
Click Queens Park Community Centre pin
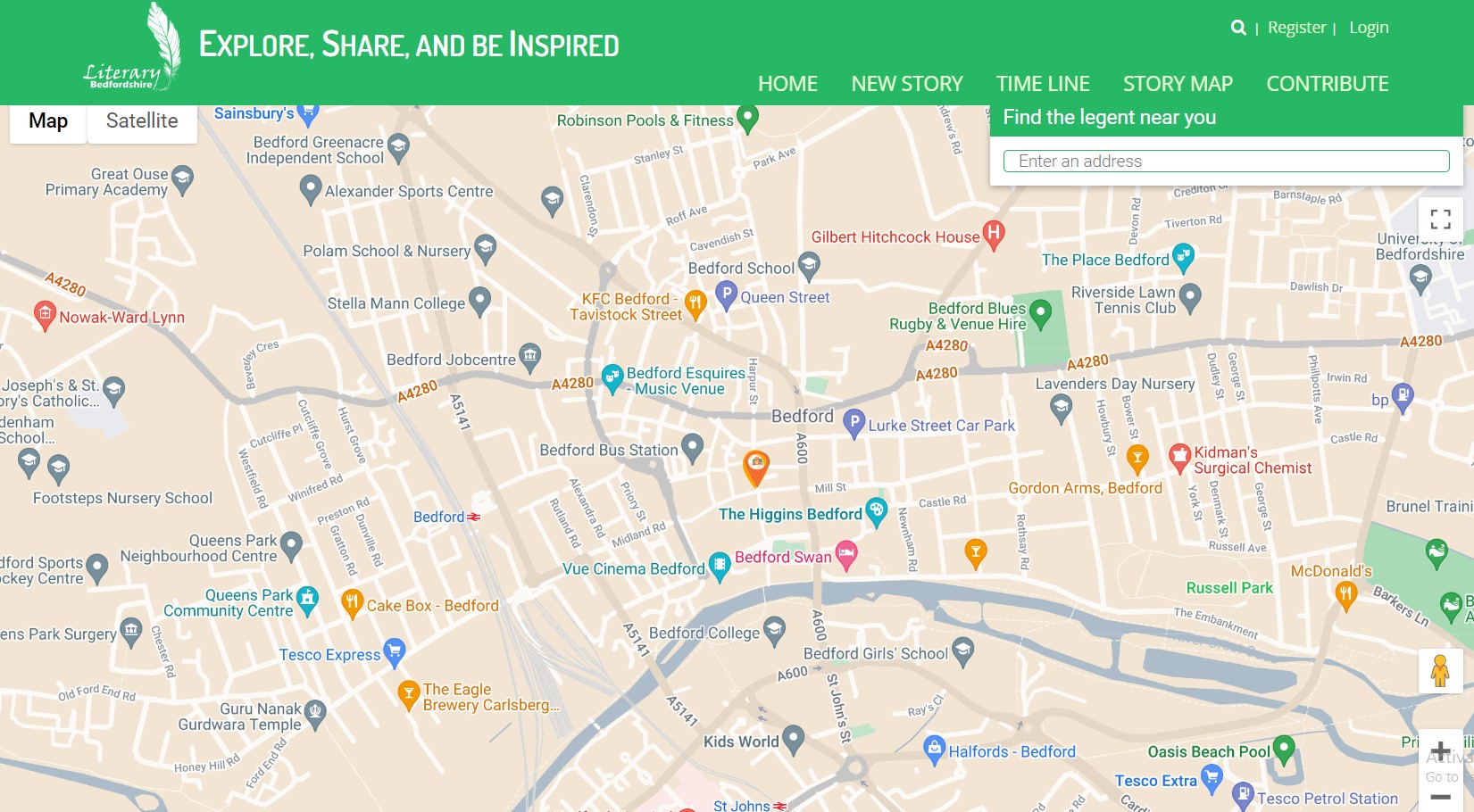307,601
